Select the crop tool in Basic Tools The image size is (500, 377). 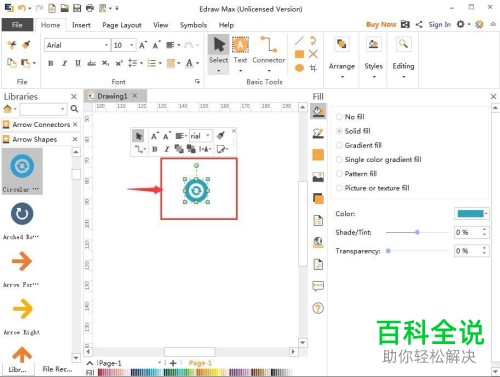(x=313, y=68)
